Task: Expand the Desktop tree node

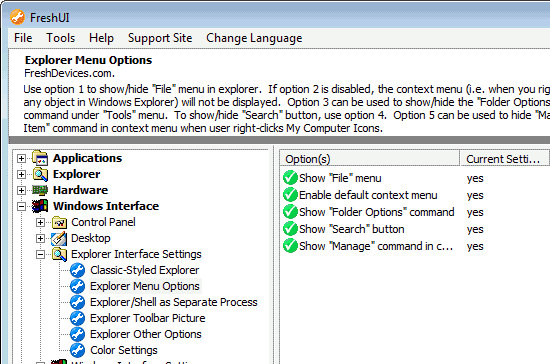Action: click(40, 238)
